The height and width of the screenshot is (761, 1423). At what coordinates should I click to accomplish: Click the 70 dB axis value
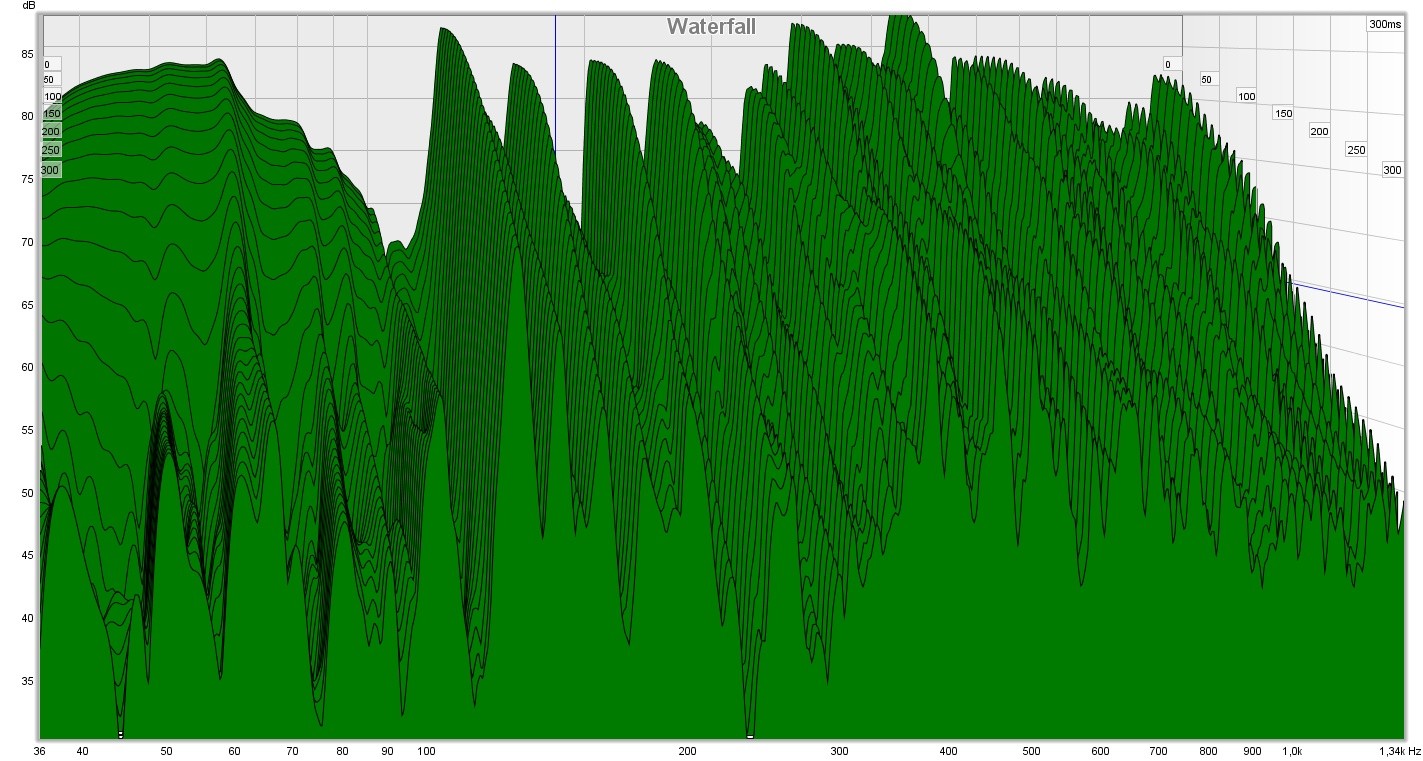click(x=29, y=242)
